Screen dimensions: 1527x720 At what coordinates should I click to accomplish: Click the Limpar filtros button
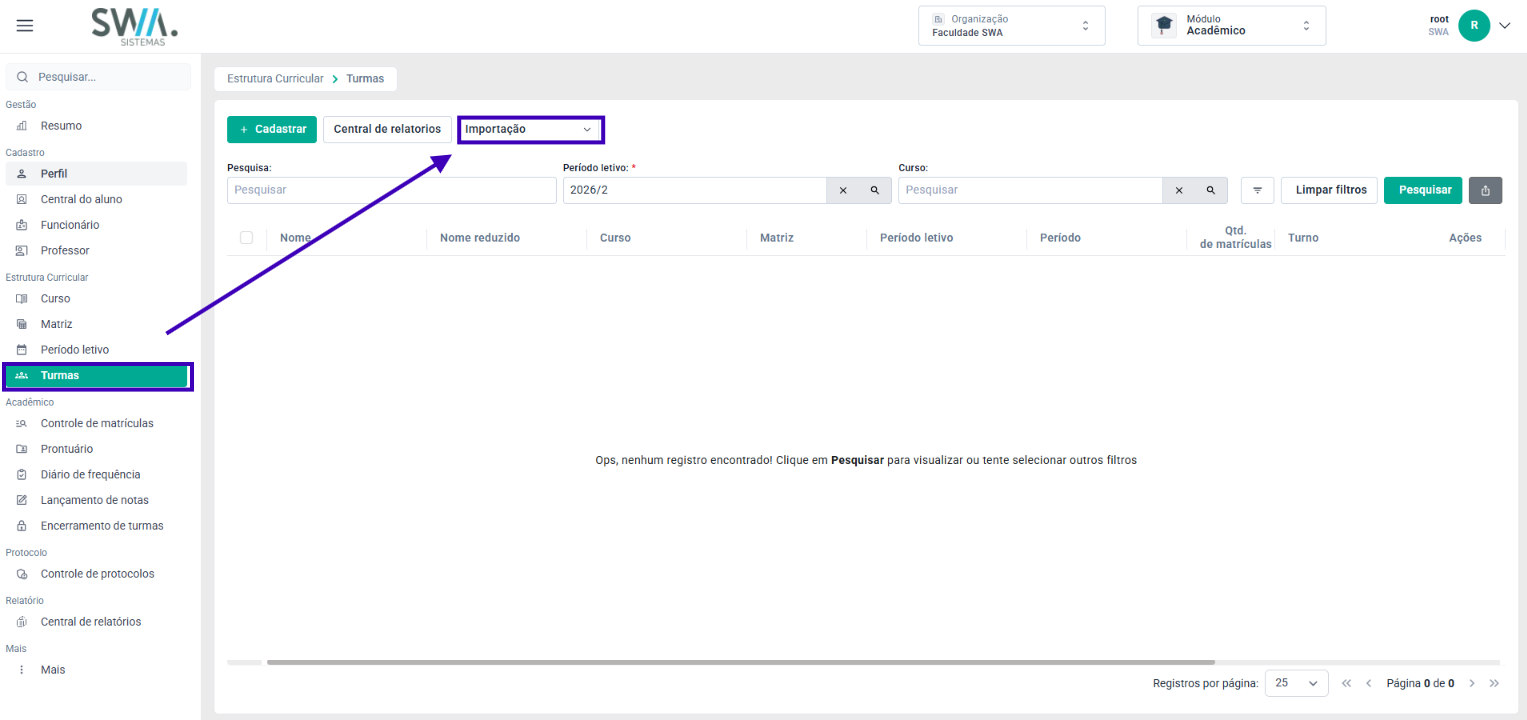(1331, 190)
